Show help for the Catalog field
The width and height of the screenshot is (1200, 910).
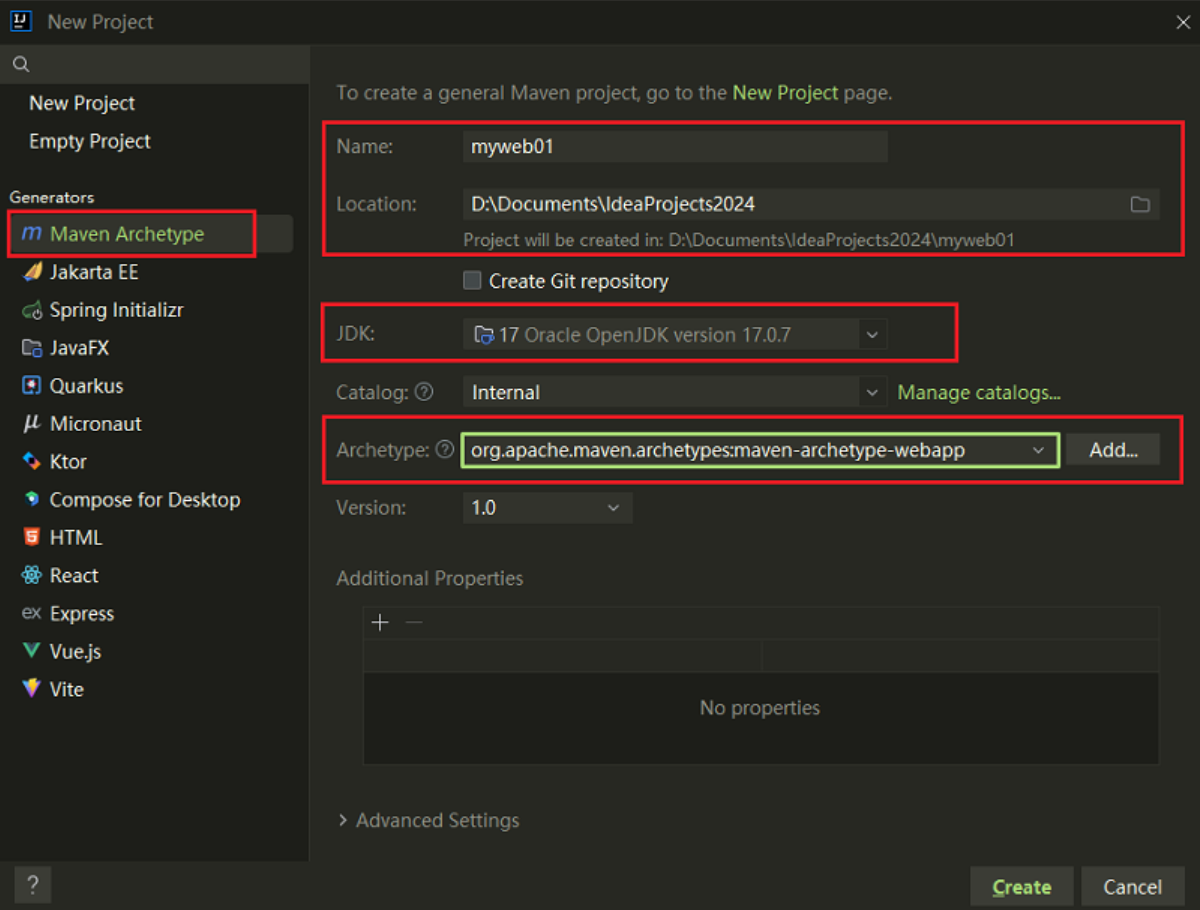pyautogui.click(x=424, y=392)
